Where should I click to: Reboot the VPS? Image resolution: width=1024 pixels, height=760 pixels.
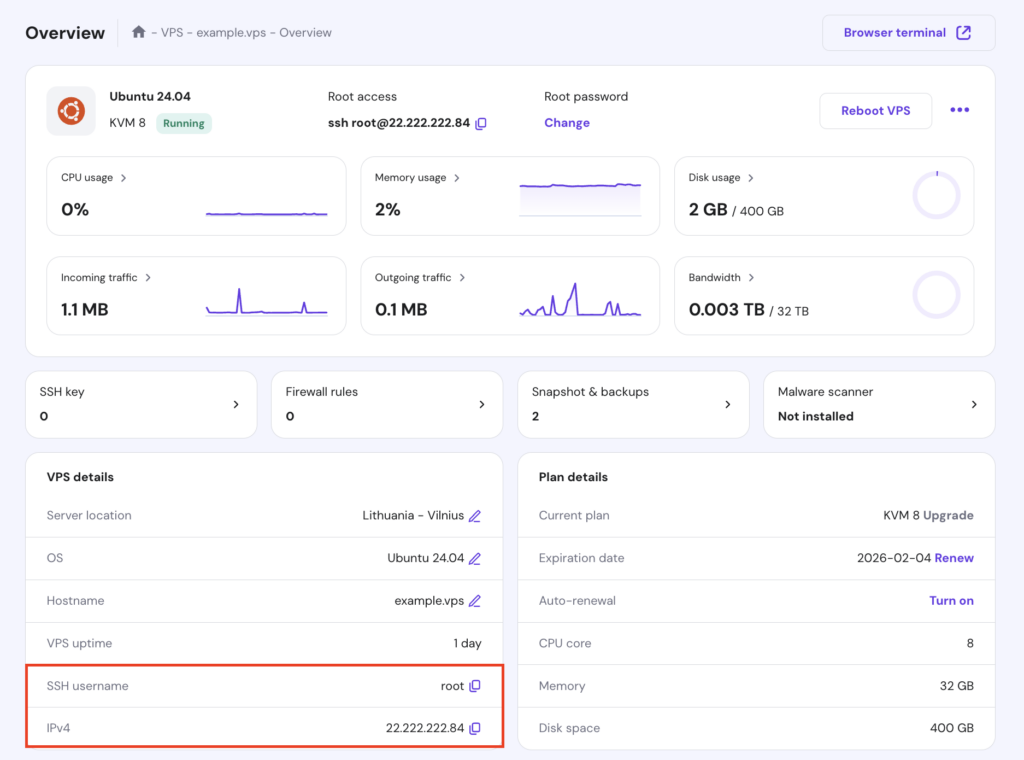(x=875, y=110)
